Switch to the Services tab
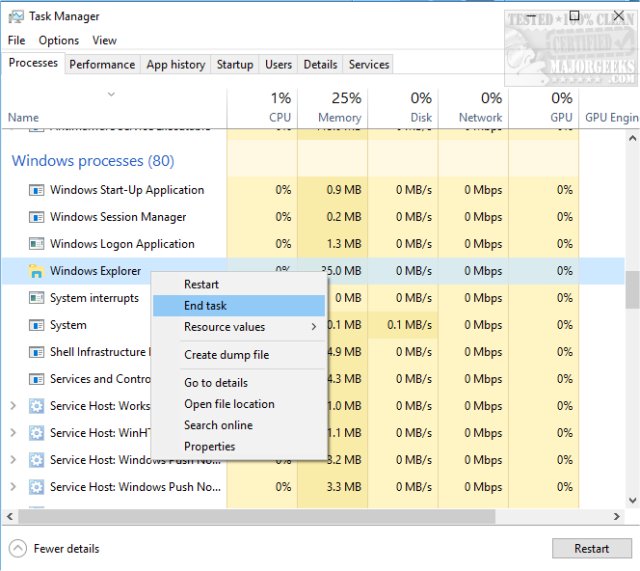This screenshot has width=640, height=571. pos(369,64)
